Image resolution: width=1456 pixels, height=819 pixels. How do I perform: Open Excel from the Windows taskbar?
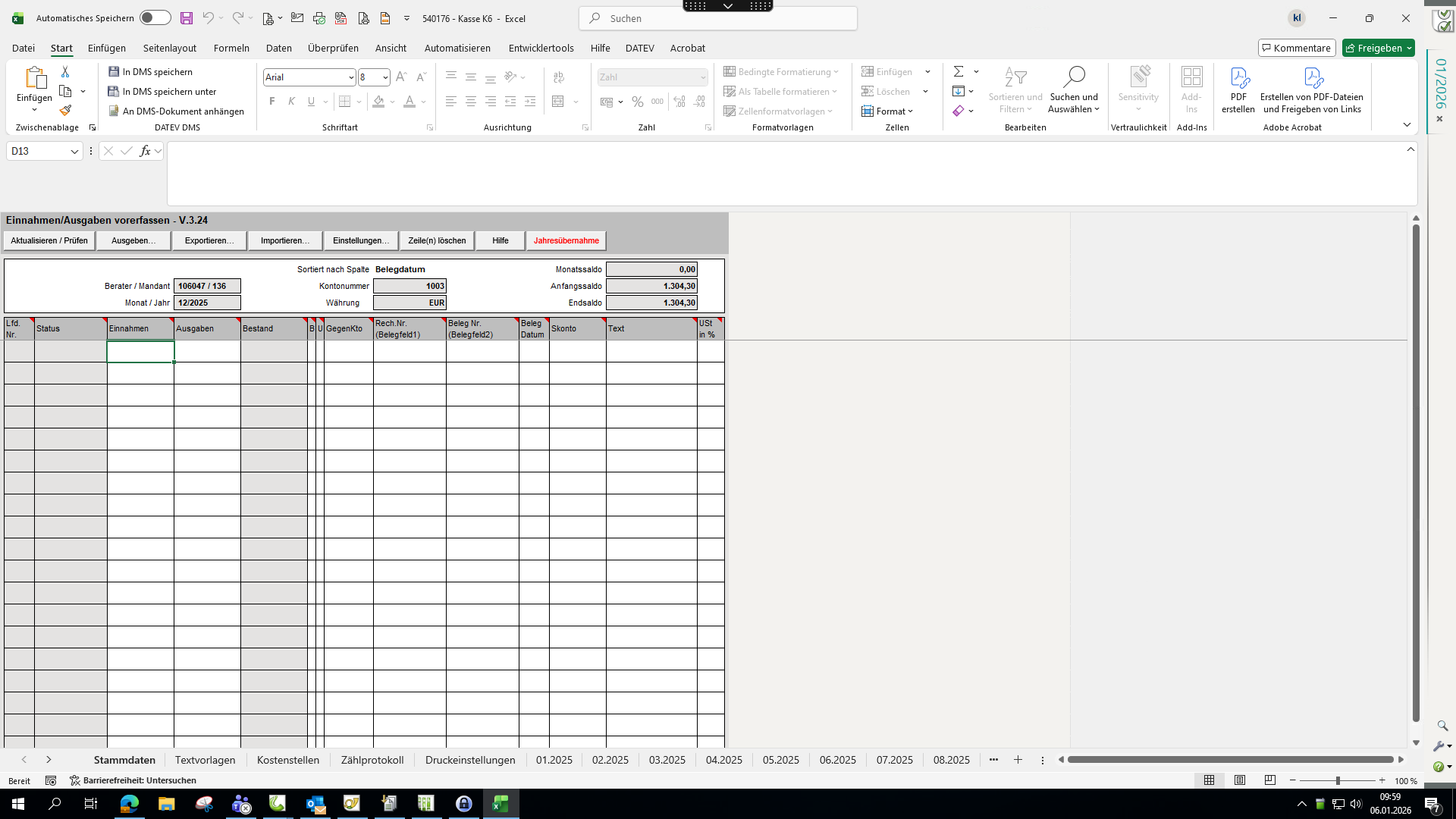(x=500, y=804)
